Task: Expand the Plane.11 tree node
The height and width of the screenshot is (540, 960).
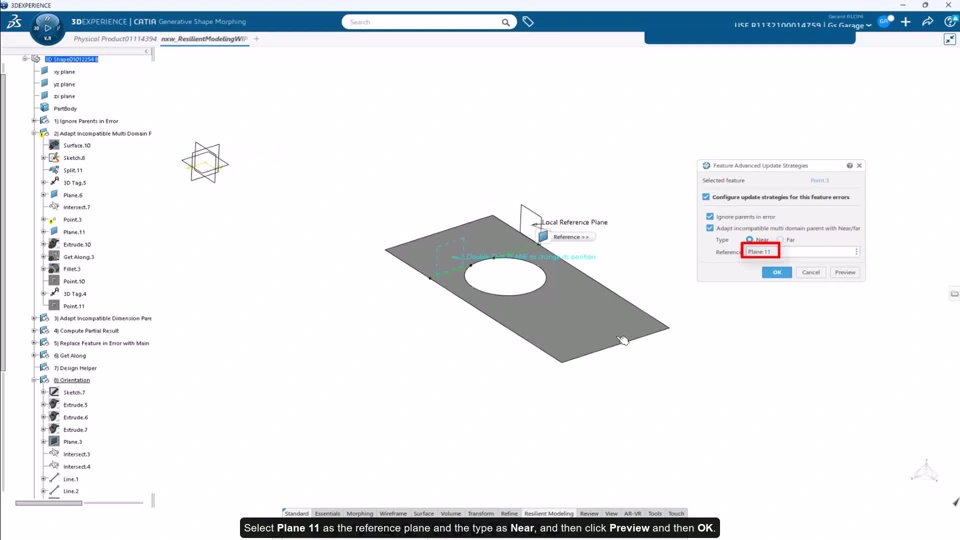Action: (44, 231)
